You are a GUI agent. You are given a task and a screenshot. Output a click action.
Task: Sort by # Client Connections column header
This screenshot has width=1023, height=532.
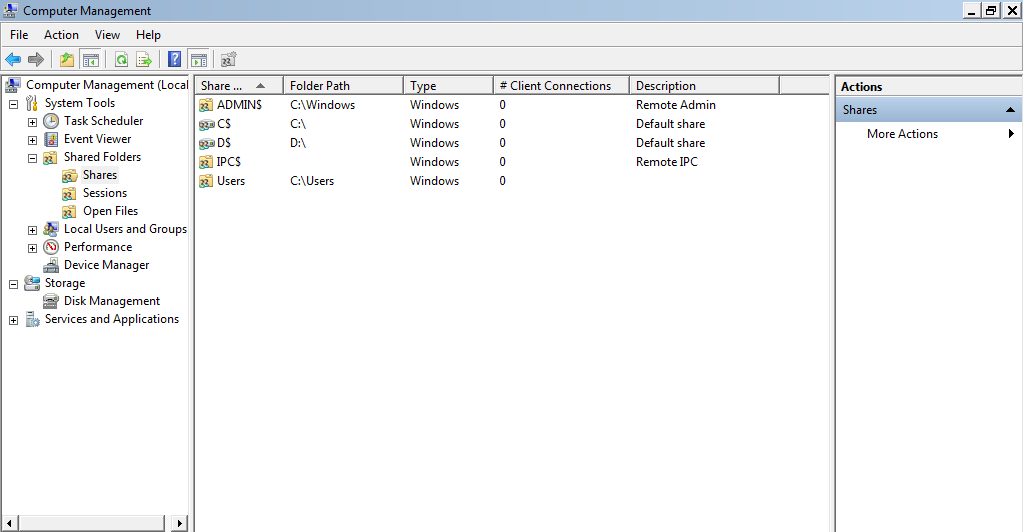pyautogui.click(x=561, y=86)
